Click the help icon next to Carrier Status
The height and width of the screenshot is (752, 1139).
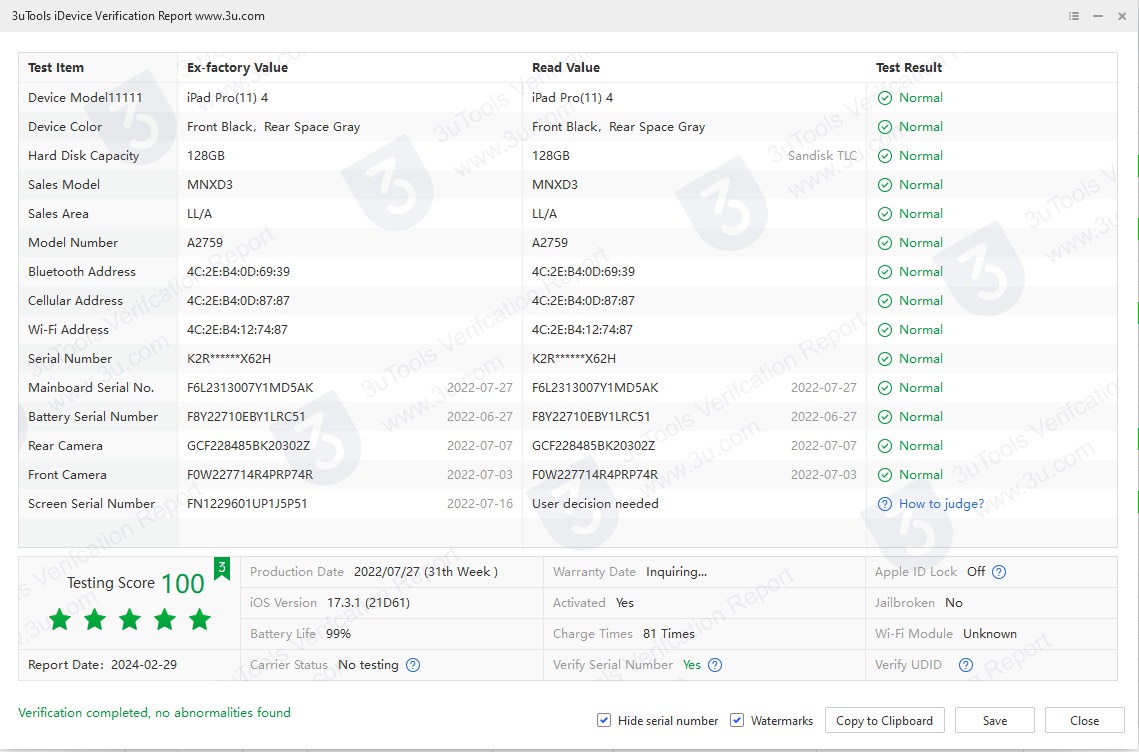[413, 665]
